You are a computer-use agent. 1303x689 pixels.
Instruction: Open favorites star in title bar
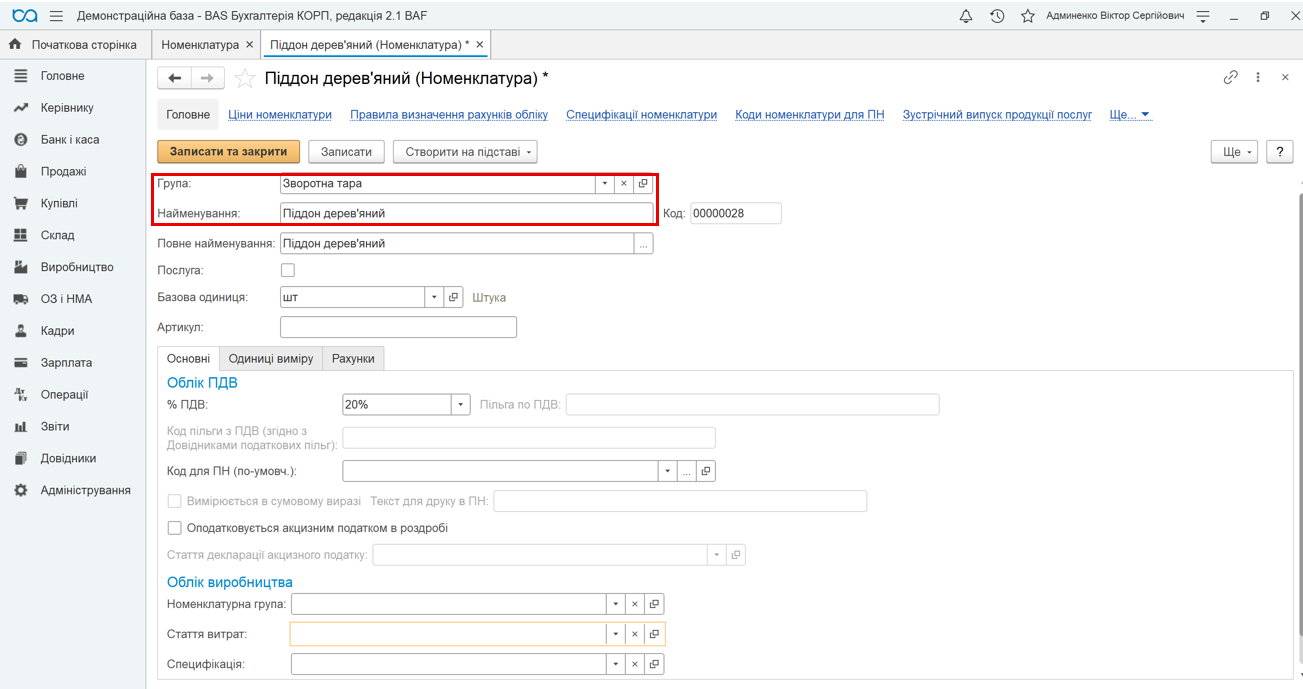pos(1028,16)
